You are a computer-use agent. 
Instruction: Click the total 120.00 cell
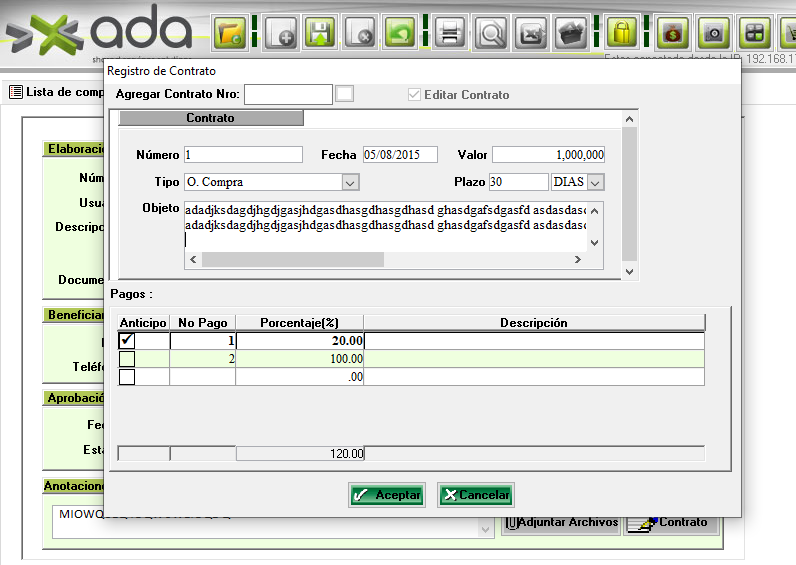click(300, 453)
